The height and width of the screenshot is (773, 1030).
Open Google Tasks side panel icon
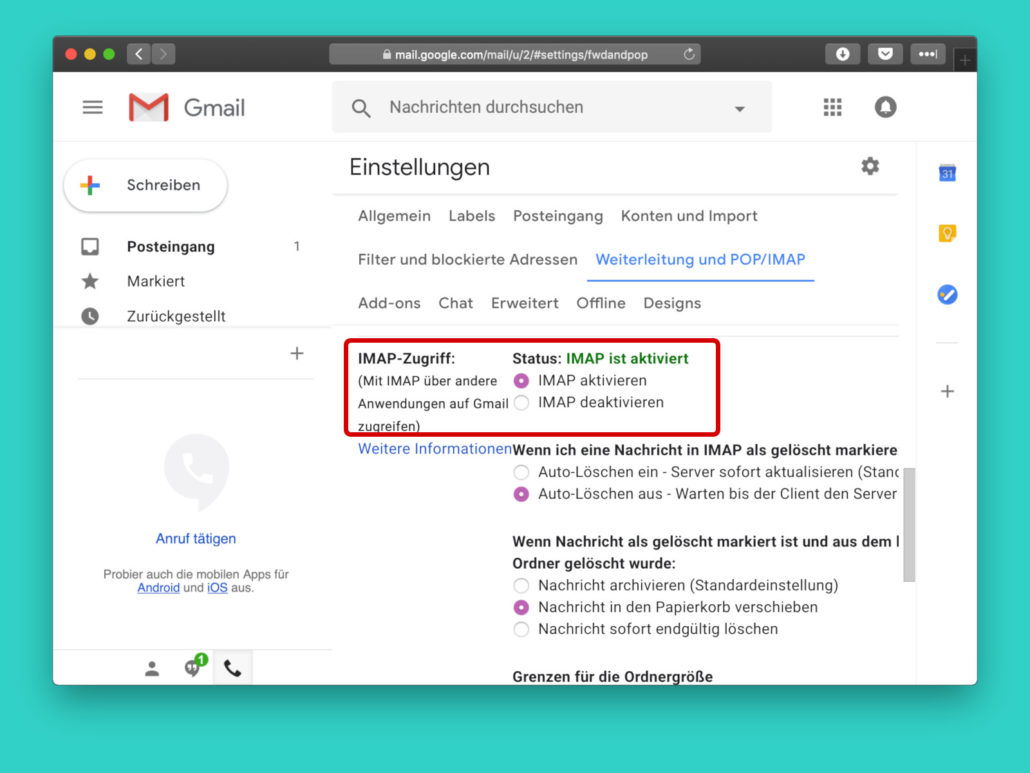click(x=947, y=295)
